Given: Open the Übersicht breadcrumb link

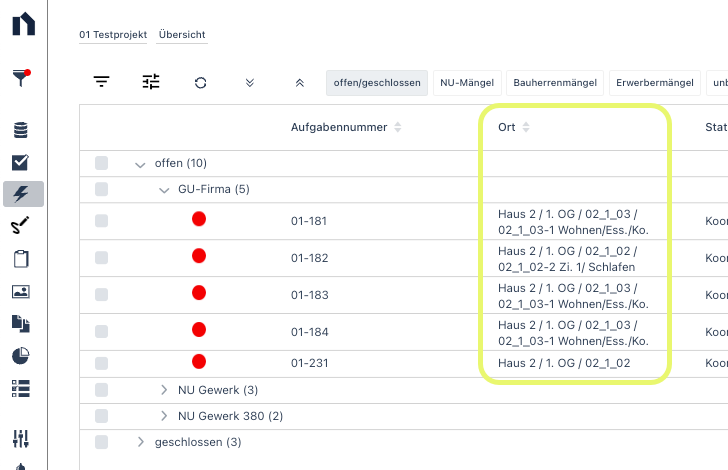Looking at the screenshot, I should point(182,35).
